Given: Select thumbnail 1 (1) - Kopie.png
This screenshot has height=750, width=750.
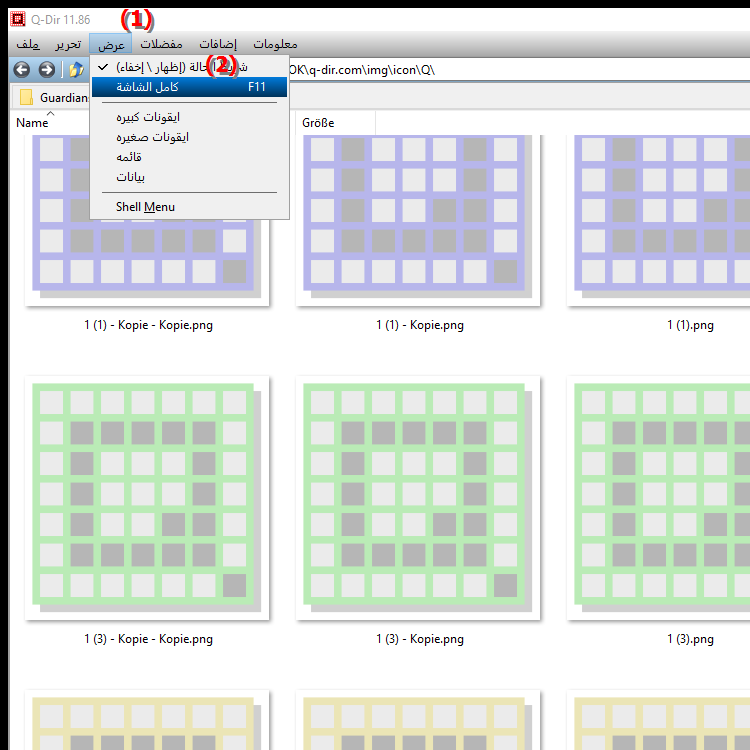Looking at the screenshot, I should click(x=418, y=220).
